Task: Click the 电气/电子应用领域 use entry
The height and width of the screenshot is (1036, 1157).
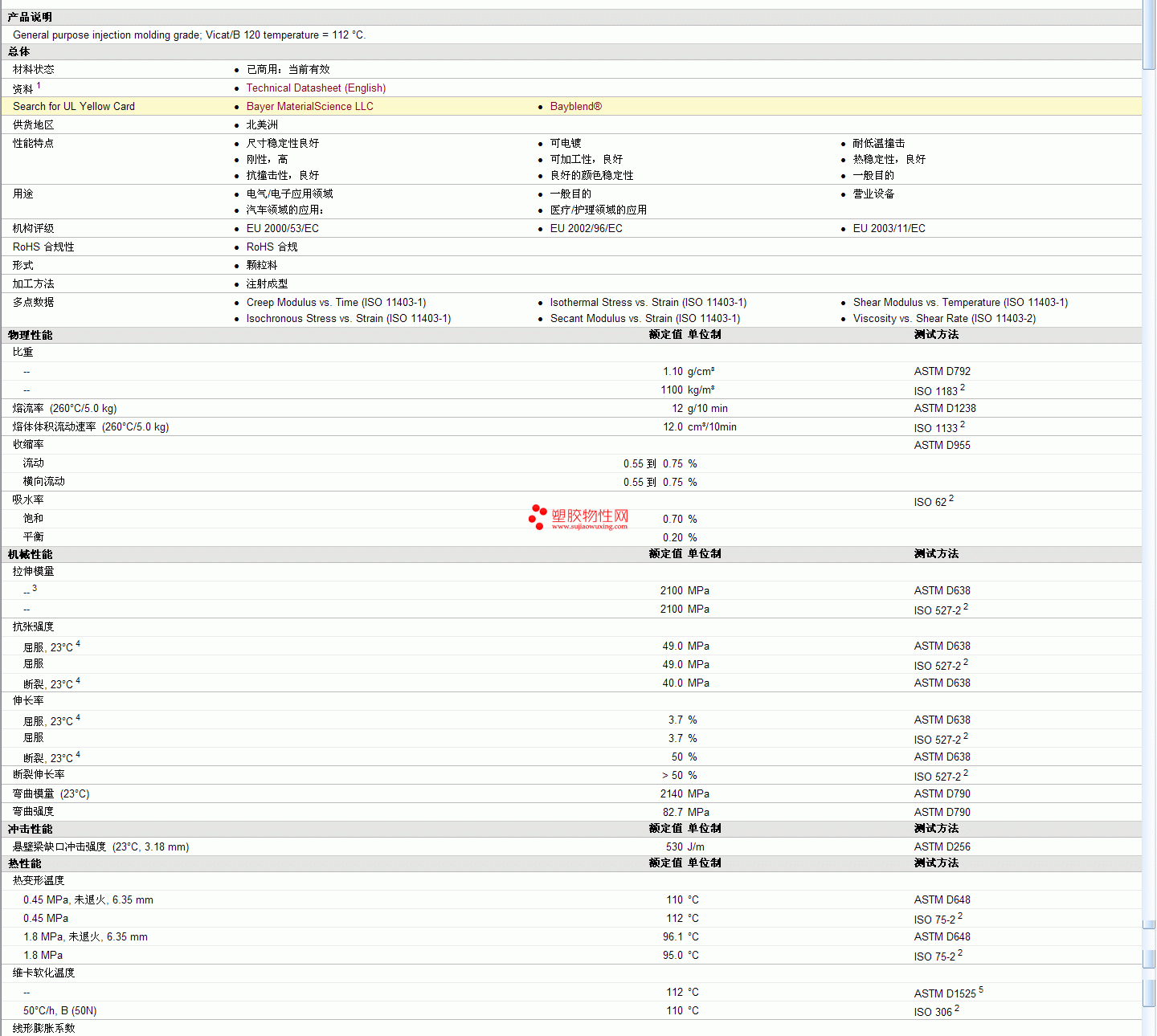Action: click(x=290, y=194)
